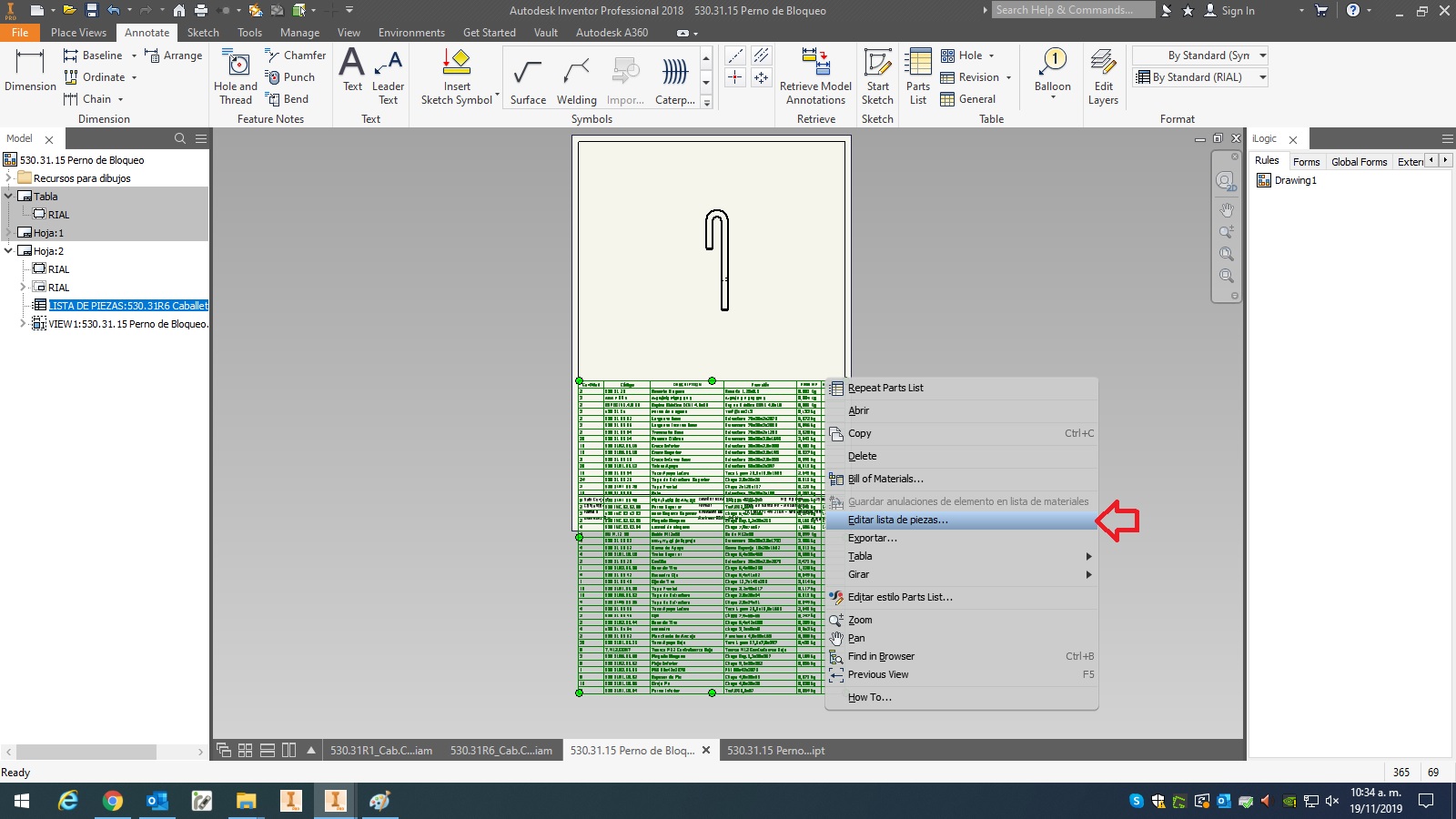Pick the Welding symbol tool
Image resolution: width=1456 pixels, height=819 pixels.
coord(577,83)
